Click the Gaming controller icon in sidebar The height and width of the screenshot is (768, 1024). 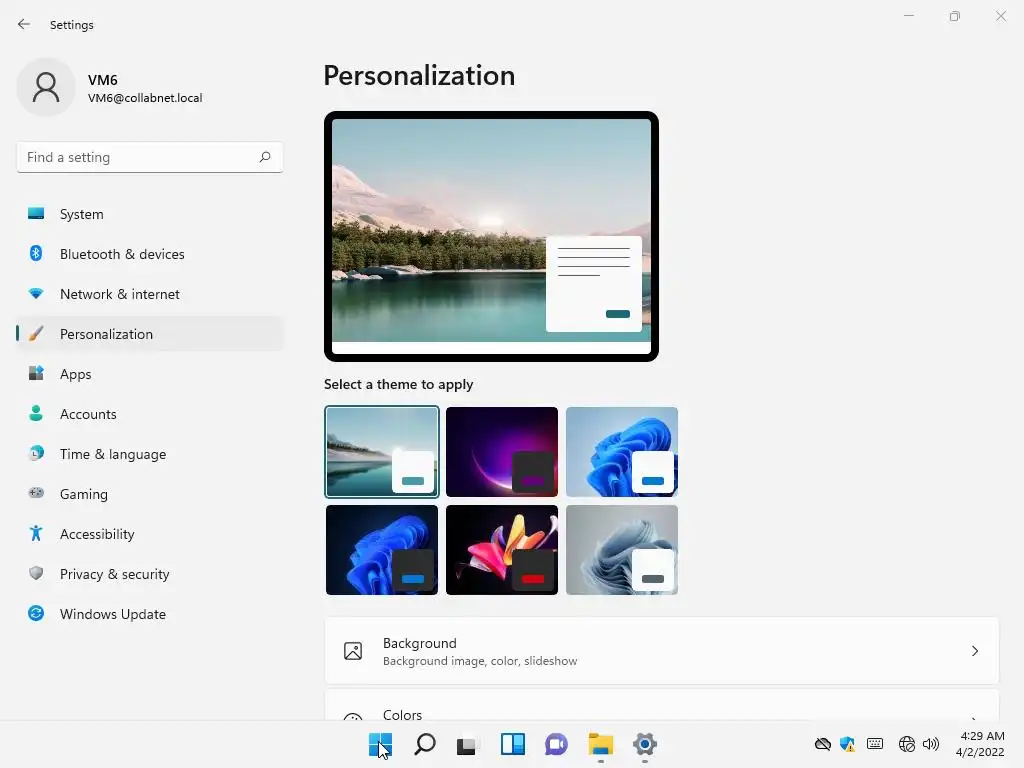36,493
